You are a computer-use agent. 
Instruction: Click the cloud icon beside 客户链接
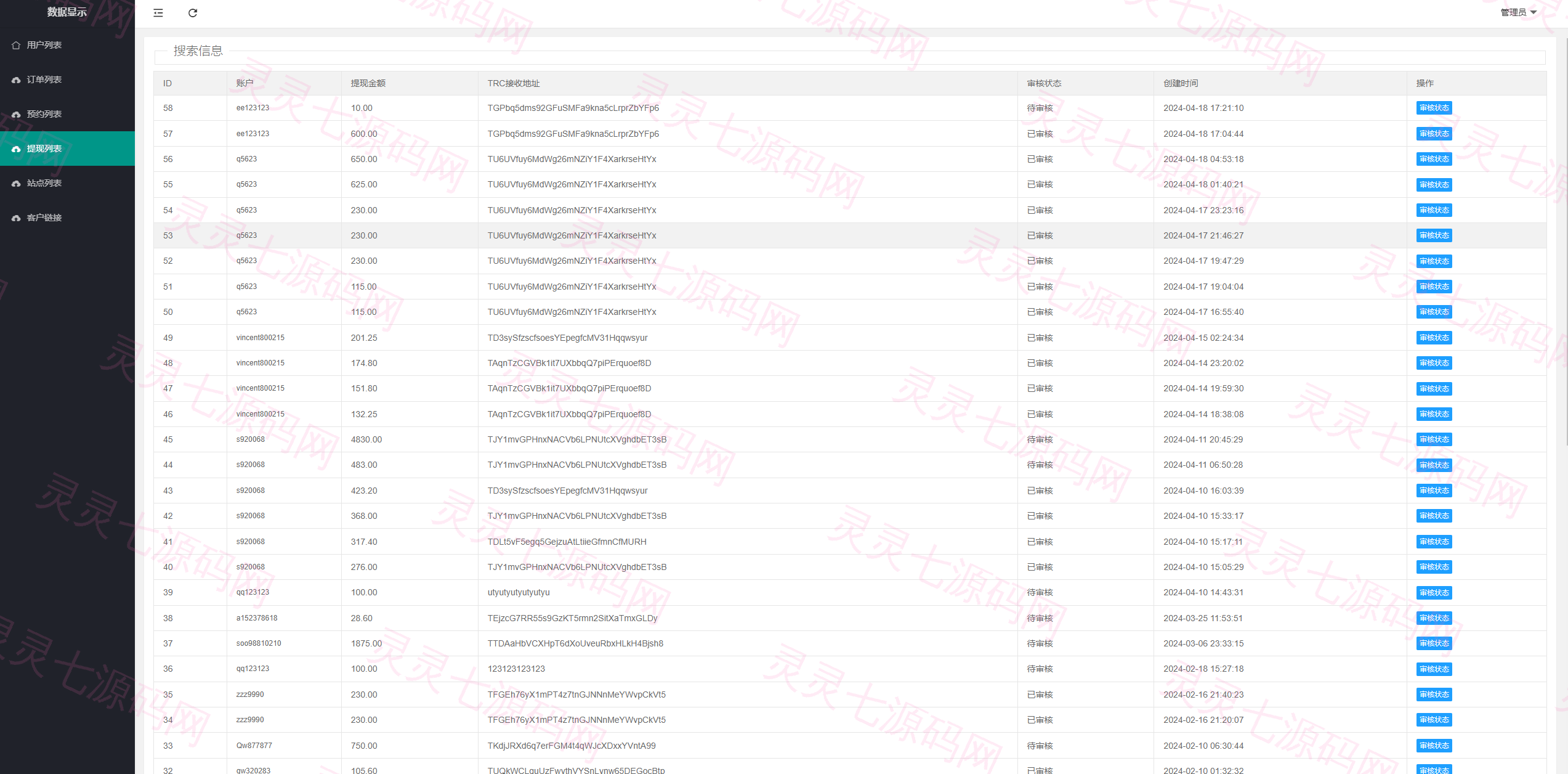tap(16, 218)
